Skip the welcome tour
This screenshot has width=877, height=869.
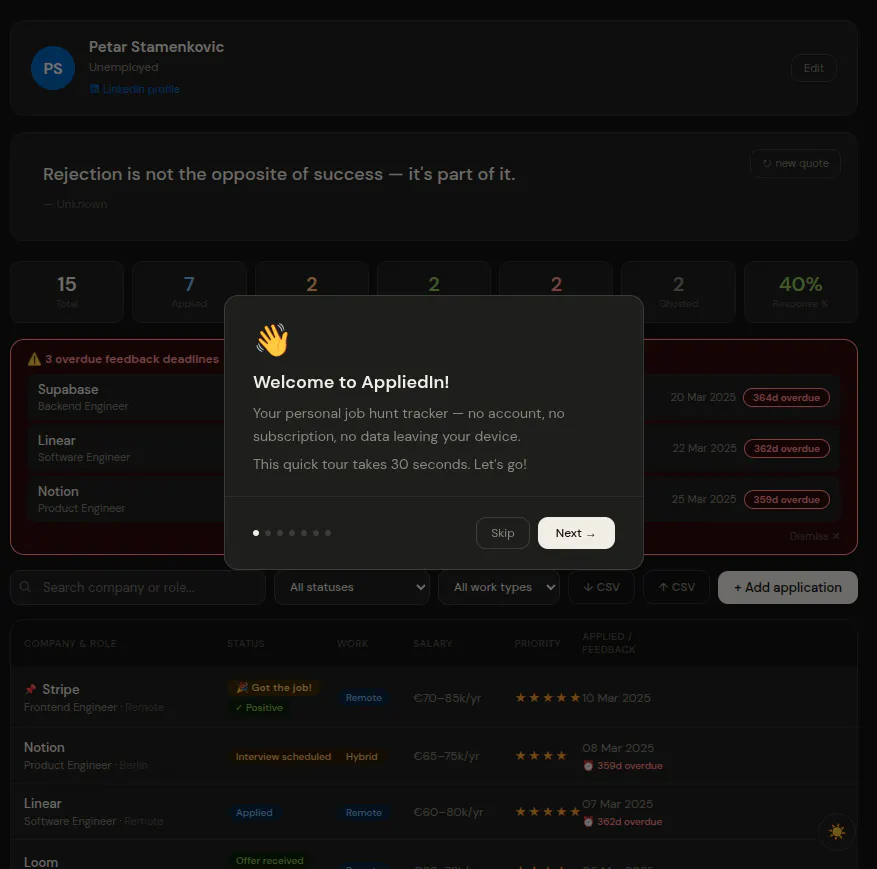(x=502, y=533)
